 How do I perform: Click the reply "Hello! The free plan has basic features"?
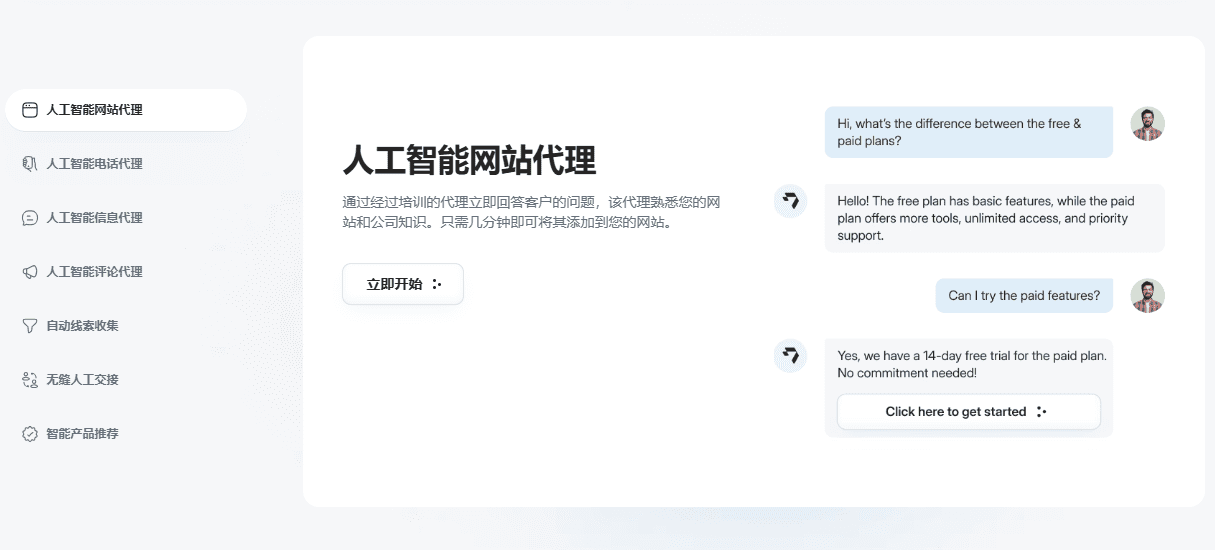pyautogui.click(x=995, y=218)
